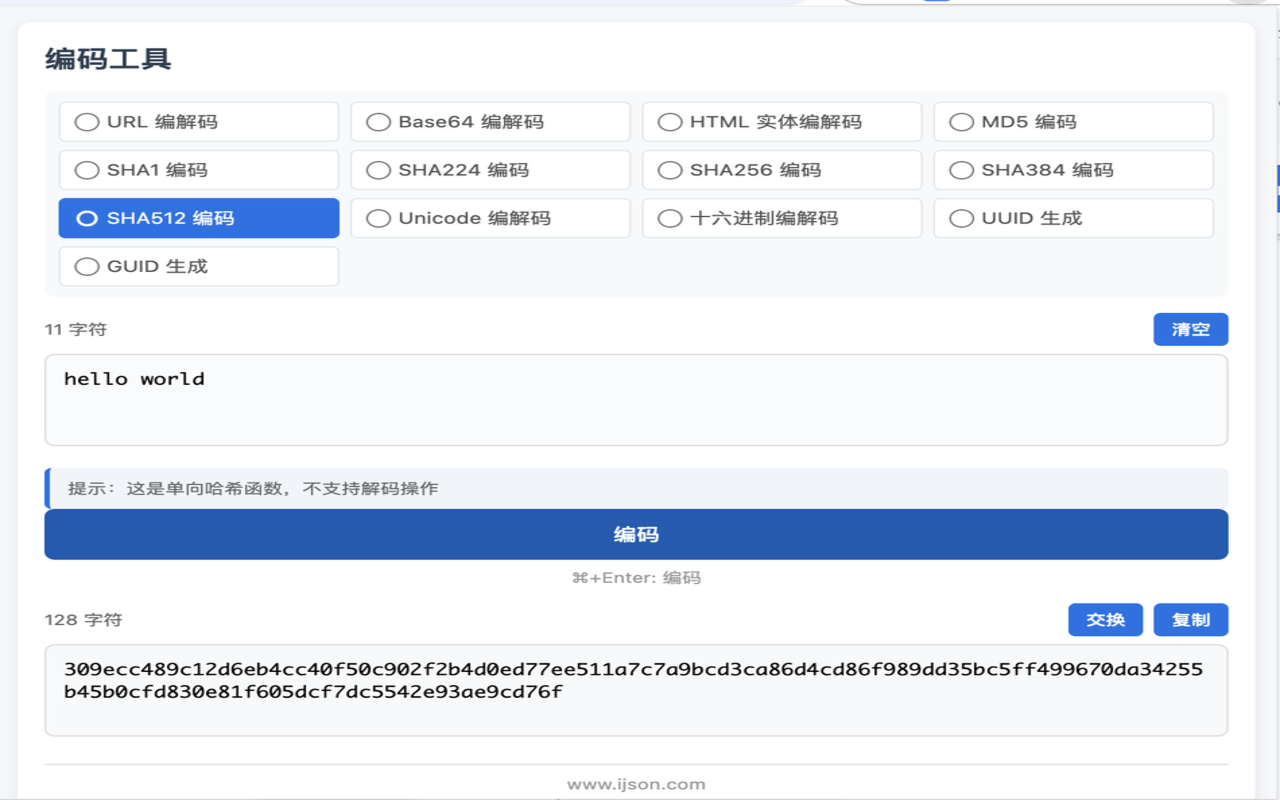Viewport: 1280px width, 800px height.
Task: Select the Base64 编解码 radio option
Action: tap(490, 122)
